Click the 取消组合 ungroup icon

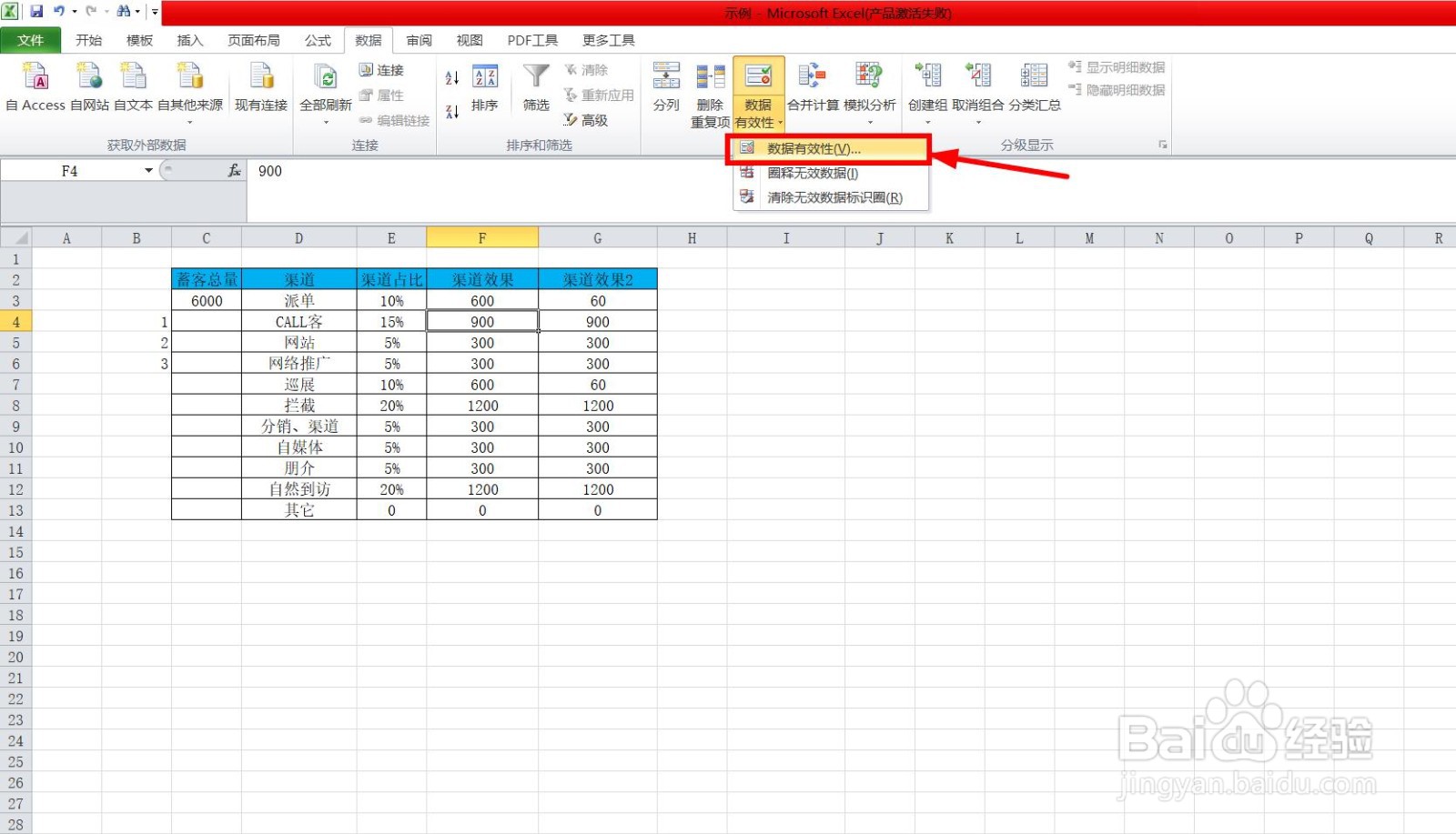(978, 76)
